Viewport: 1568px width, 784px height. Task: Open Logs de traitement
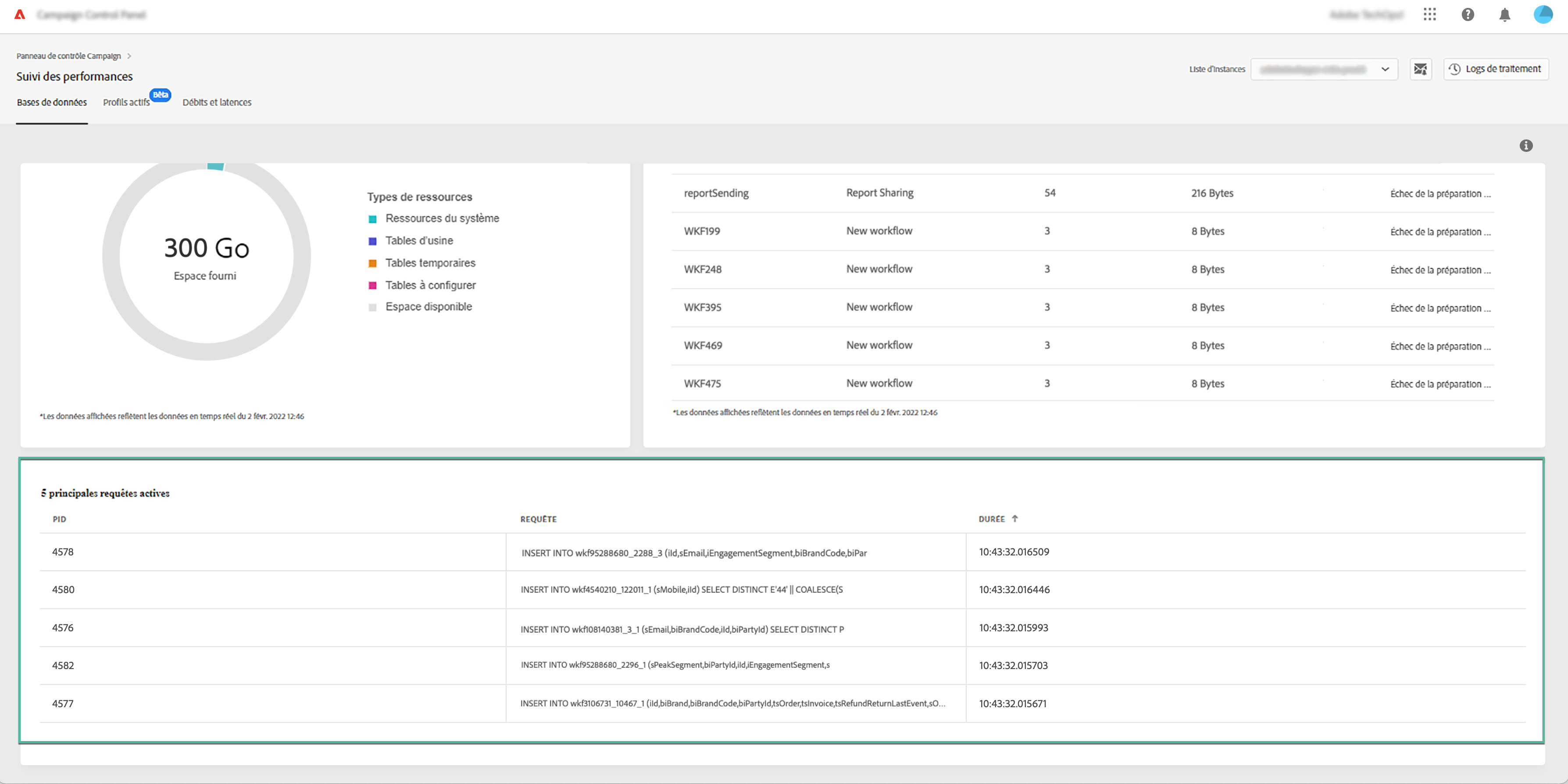tap(1496, 69)
